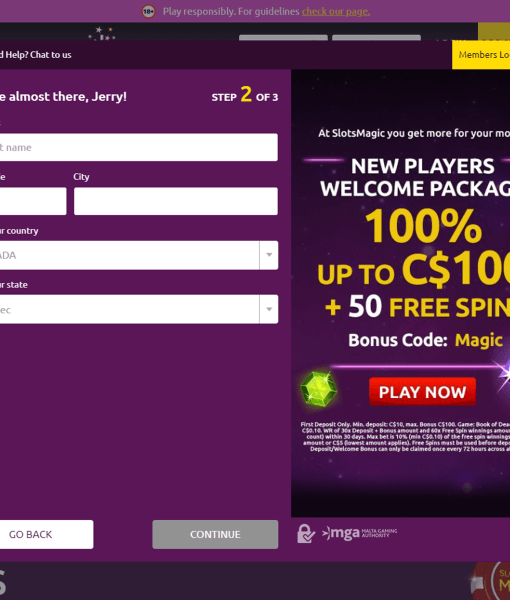Click the Bonus Code Magic text
Screen dimensions: 510x600
pos(425,340)
